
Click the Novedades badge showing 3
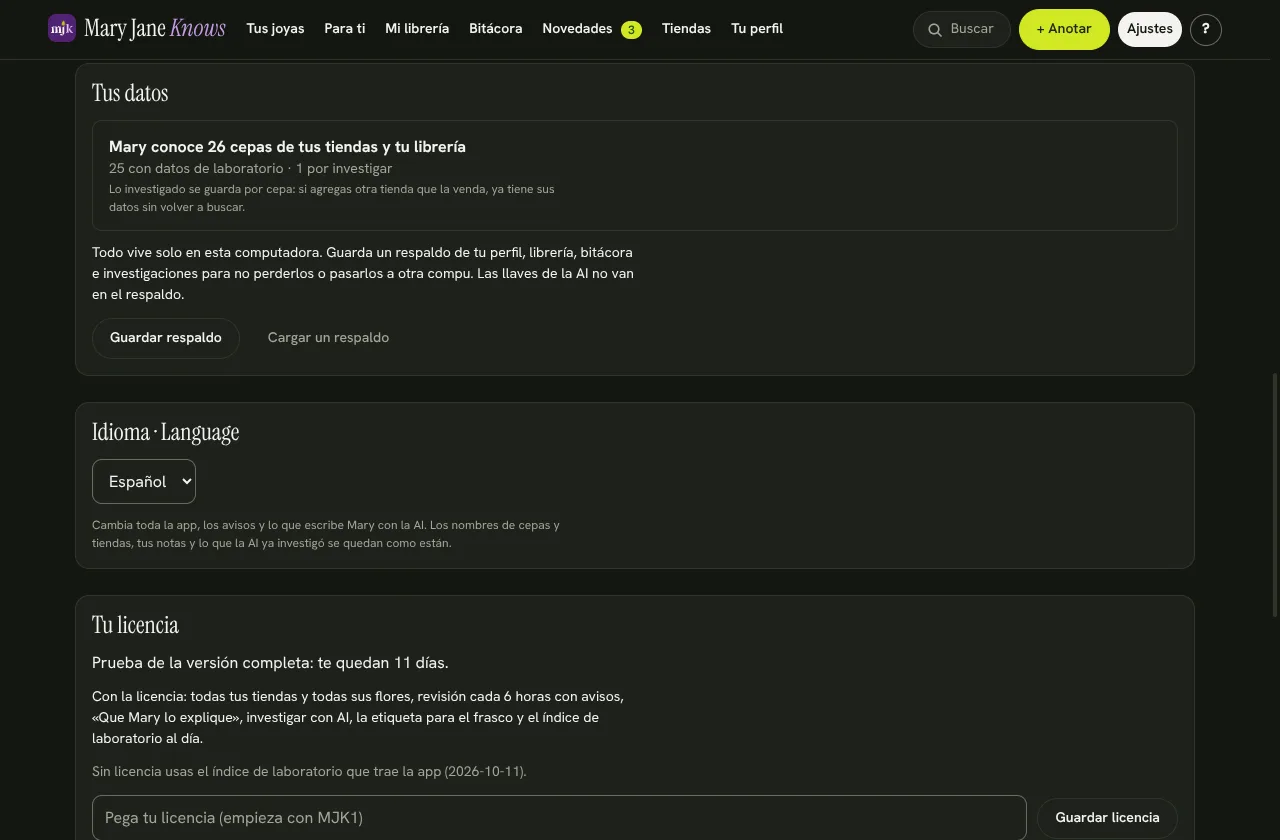pos(631,30)
